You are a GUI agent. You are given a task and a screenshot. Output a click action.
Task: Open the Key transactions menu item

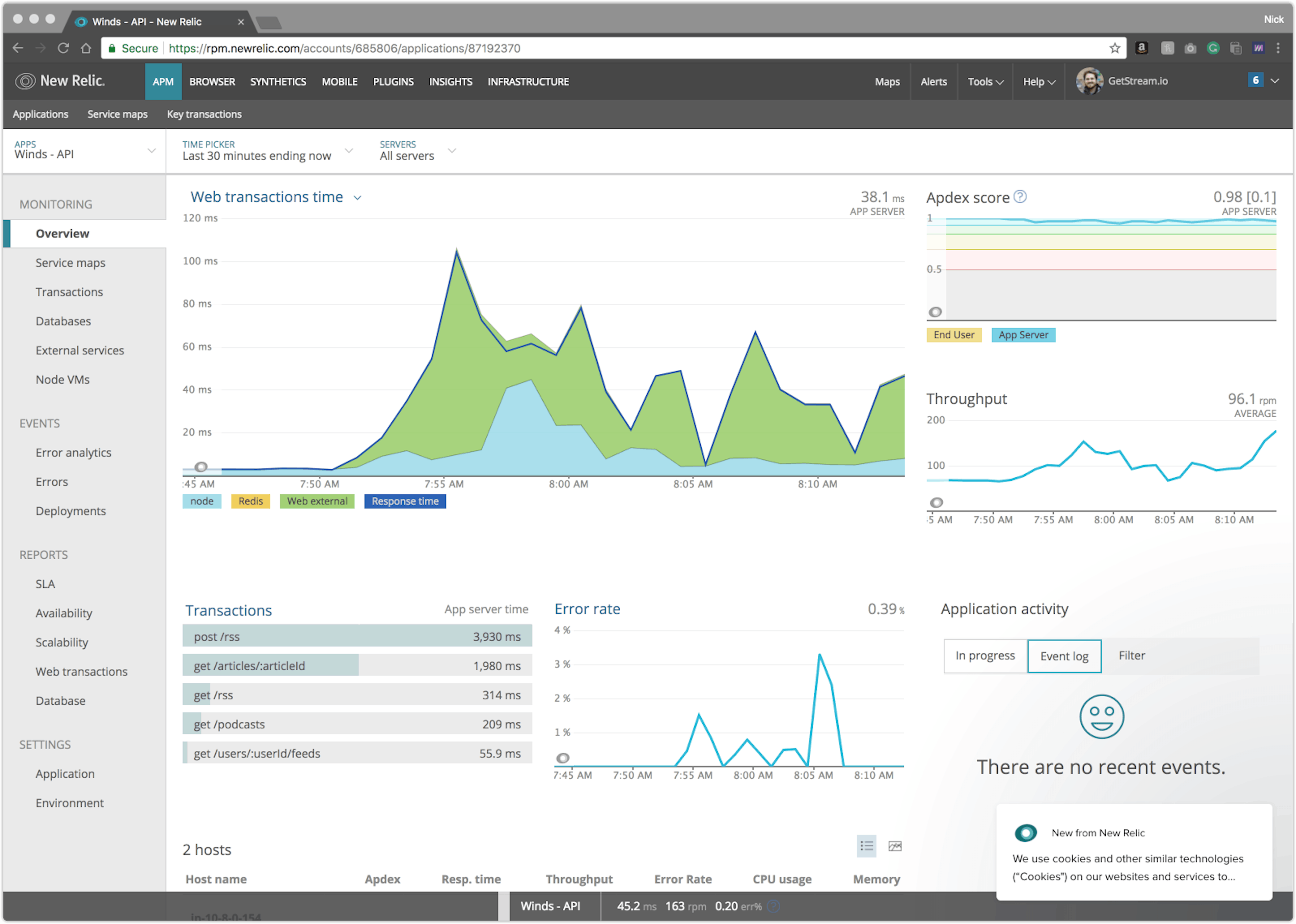204,114
